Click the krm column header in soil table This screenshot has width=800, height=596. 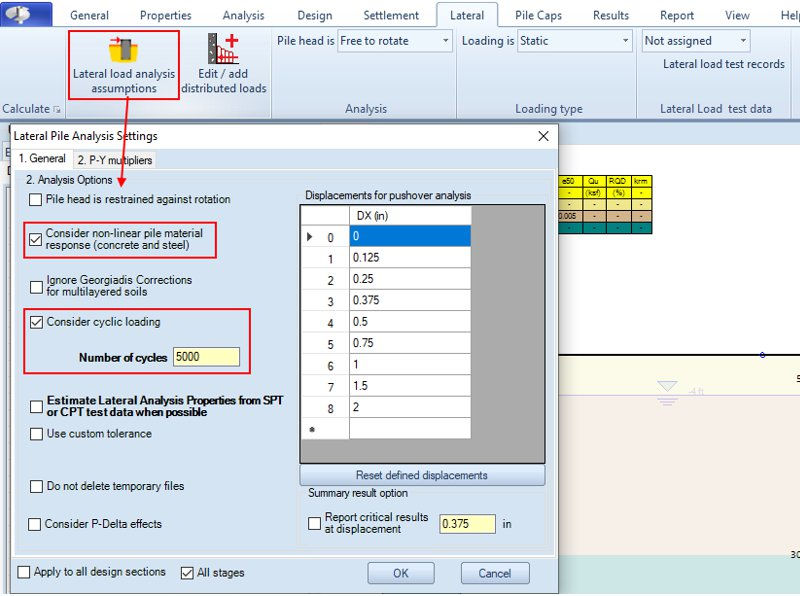click(x=641, y=181)
